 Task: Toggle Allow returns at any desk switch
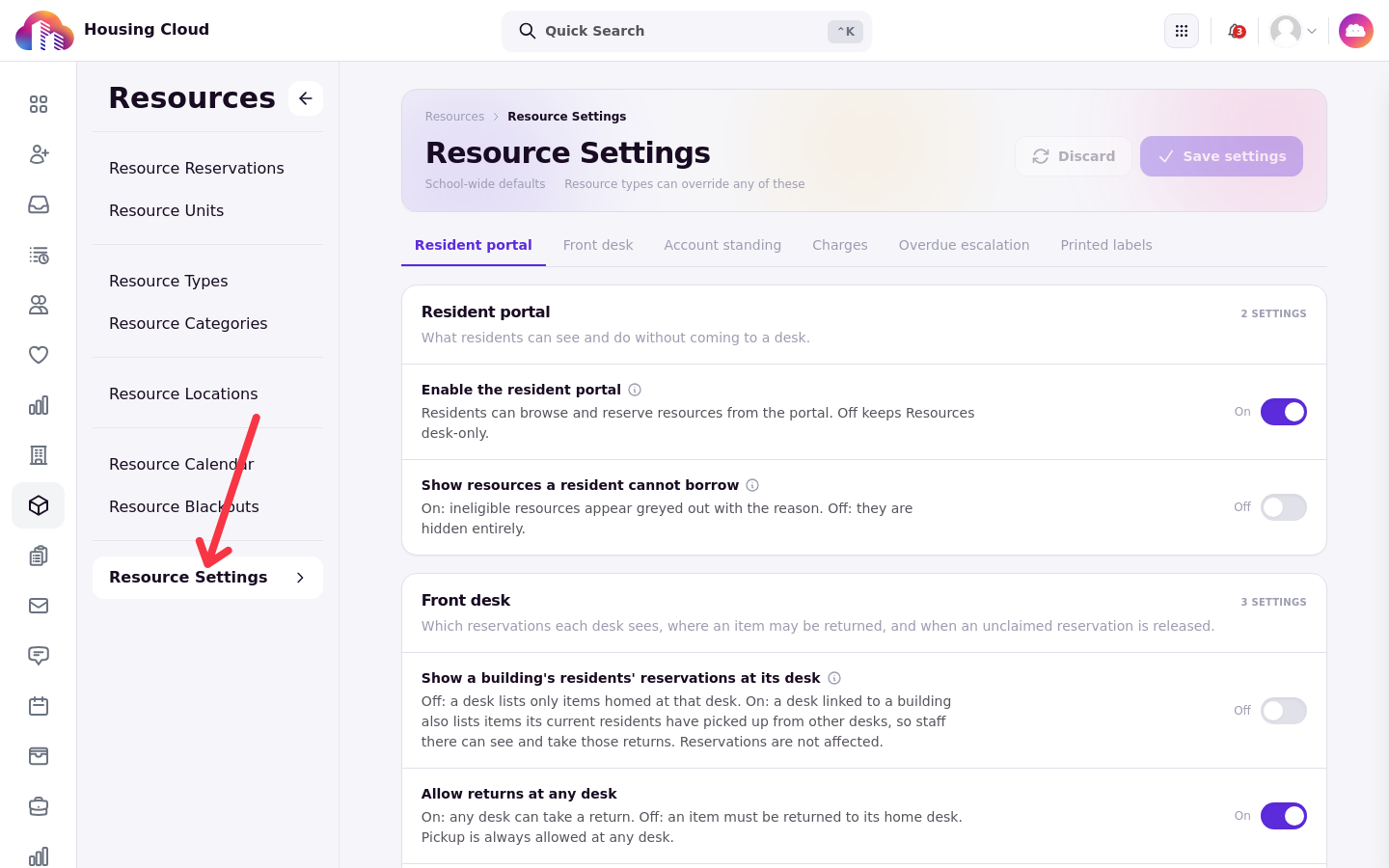pos(1284,816)
